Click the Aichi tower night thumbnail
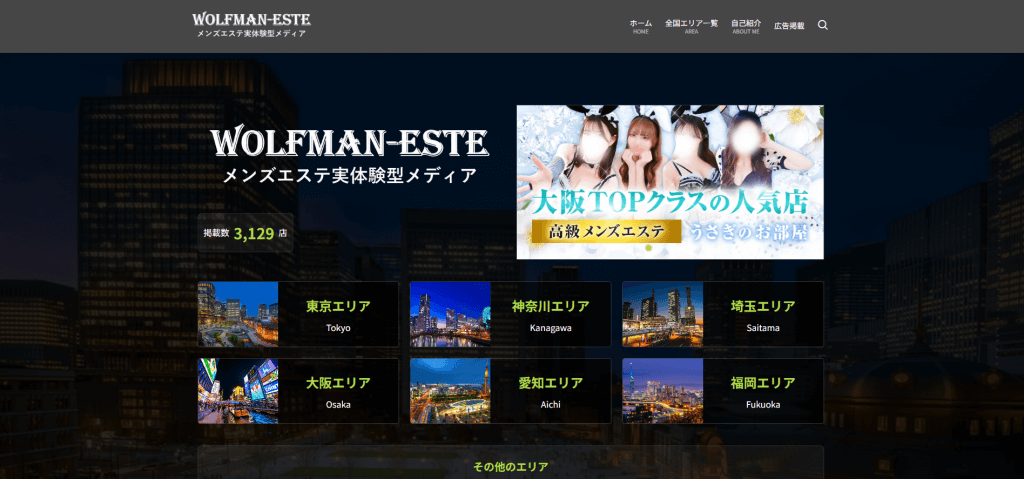This screenshot has width=1024, height=479. [450, 391]
